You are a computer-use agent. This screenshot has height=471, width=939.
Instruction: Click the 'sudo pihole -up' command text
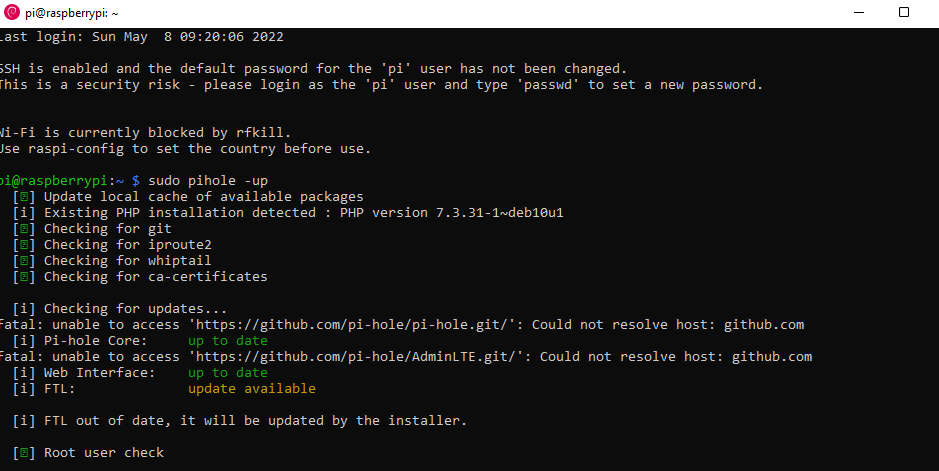[208, 181]
